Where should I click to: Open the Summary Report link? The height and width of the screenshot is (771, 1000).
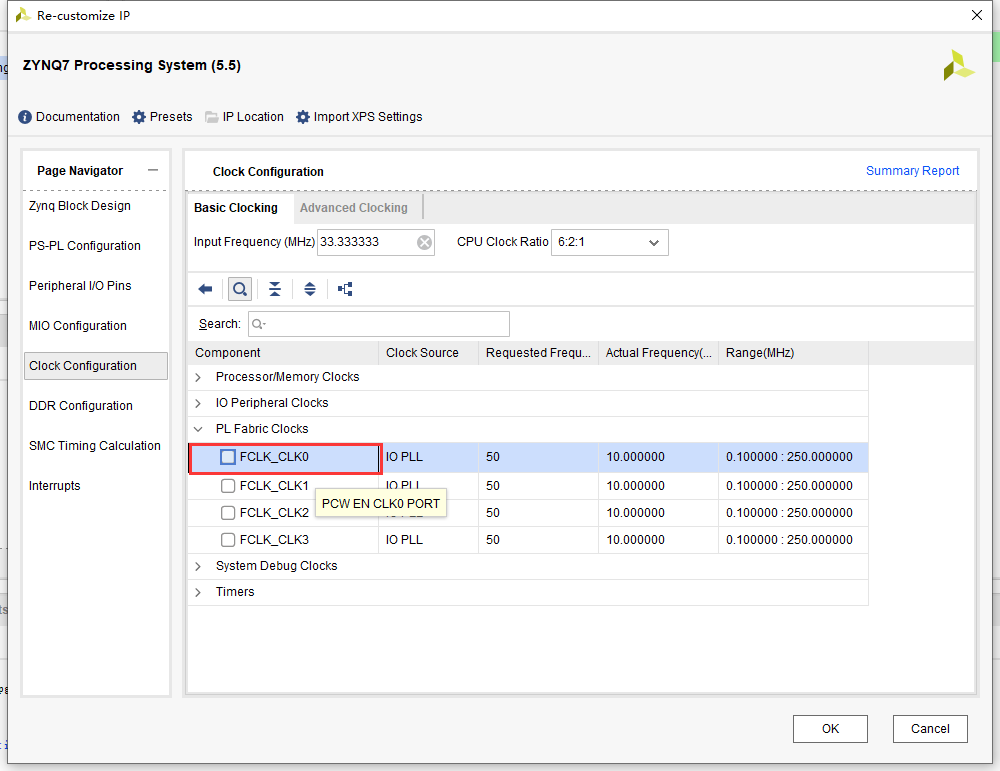click(x=912, y=171)
